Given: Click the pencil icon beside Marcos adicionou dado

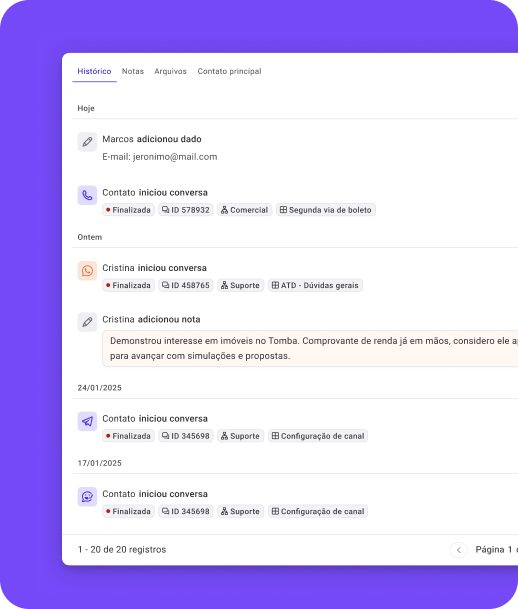Looking at the screenshot, I should point(87,142).
